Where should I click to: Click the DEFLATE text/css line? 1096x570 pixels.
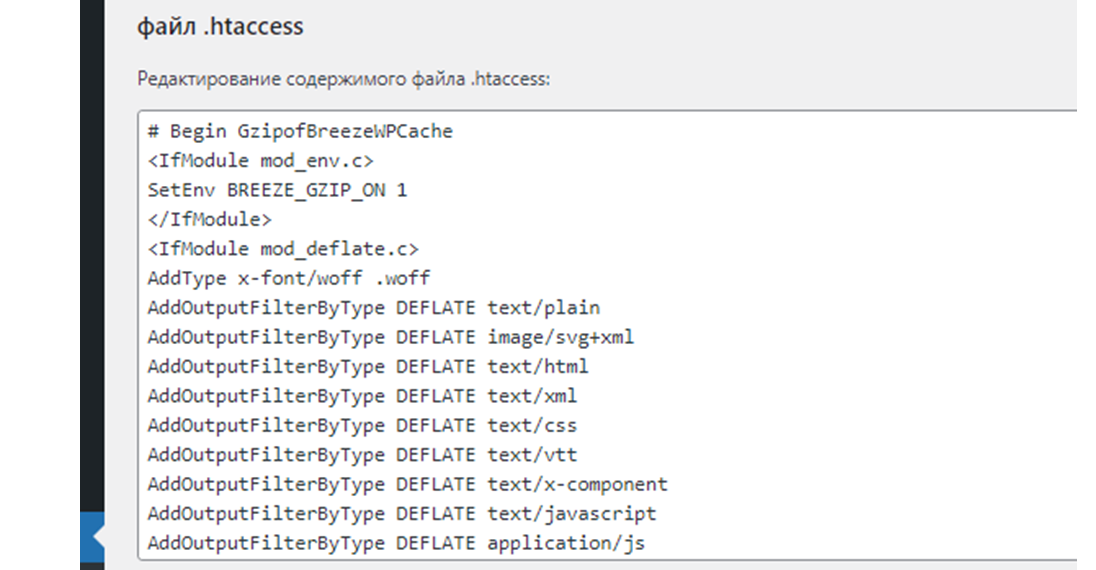(363, 425)
